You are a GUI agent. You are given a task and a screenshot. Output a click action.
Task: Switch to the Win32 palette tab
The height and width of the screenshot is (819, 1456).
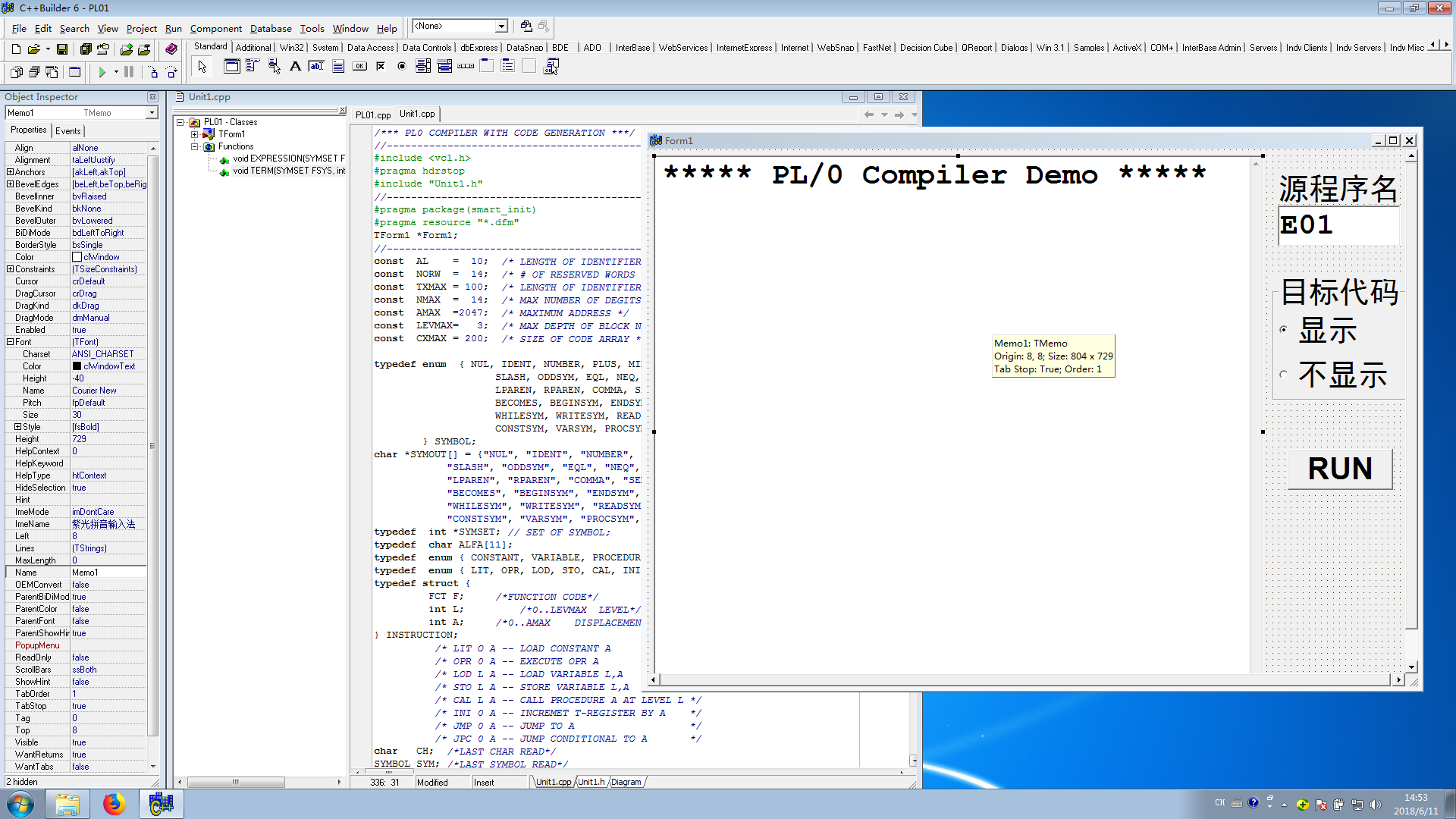pos(291,48)
